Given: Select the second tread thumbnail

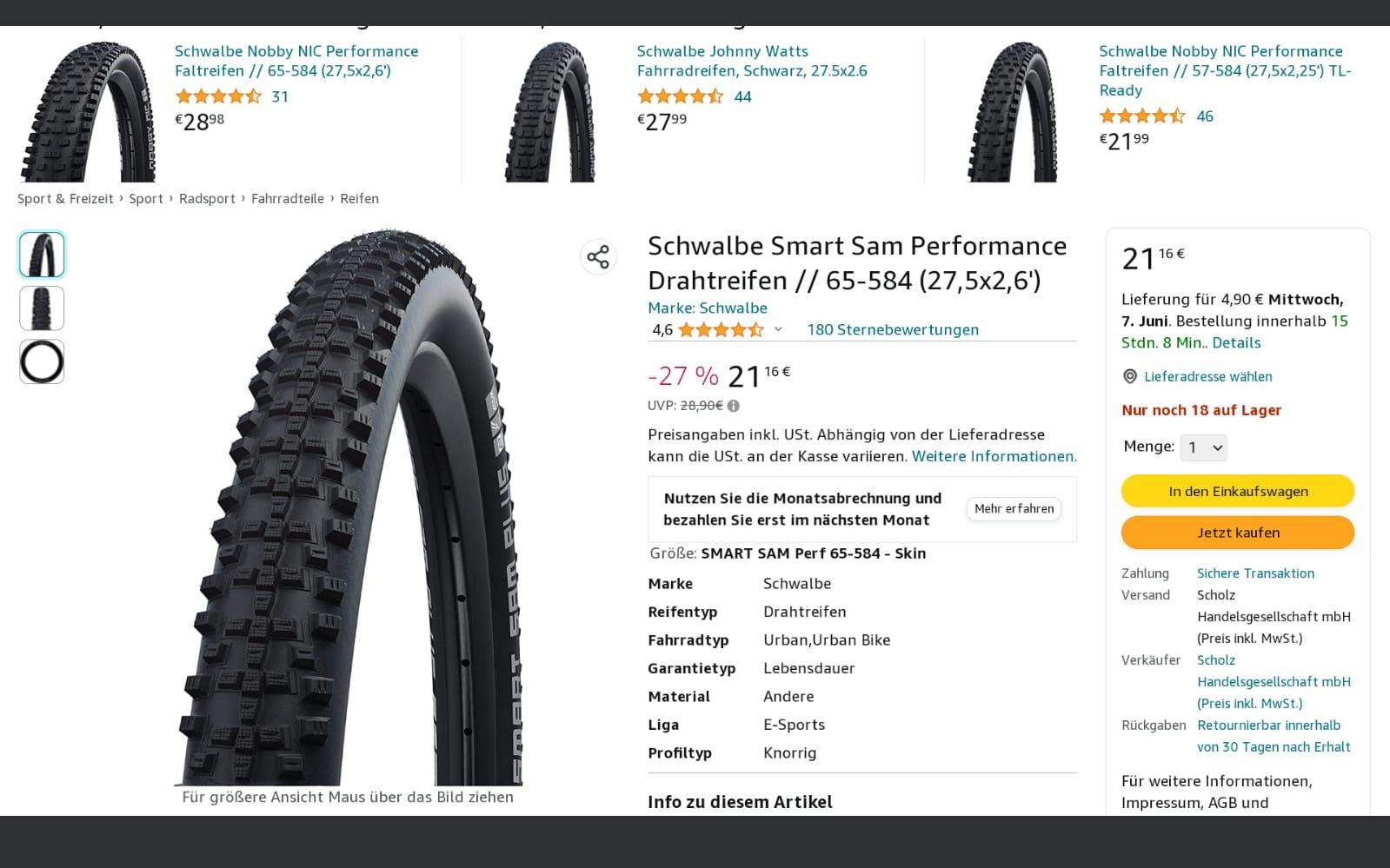Looking at the screenshot, I should tap(42, 308).
